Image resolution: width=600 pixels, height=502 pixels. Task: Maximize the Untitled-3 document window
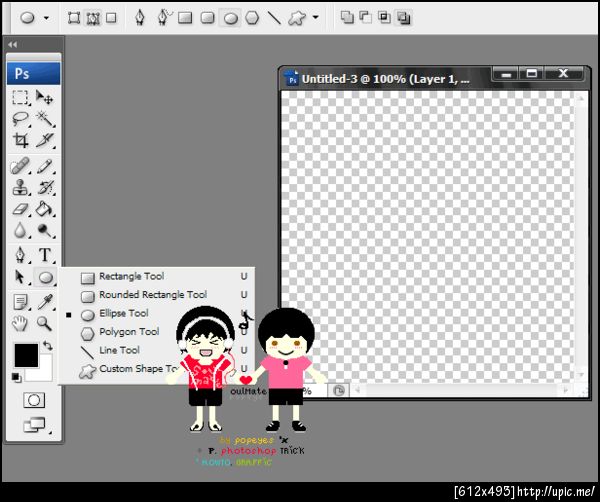532,73
